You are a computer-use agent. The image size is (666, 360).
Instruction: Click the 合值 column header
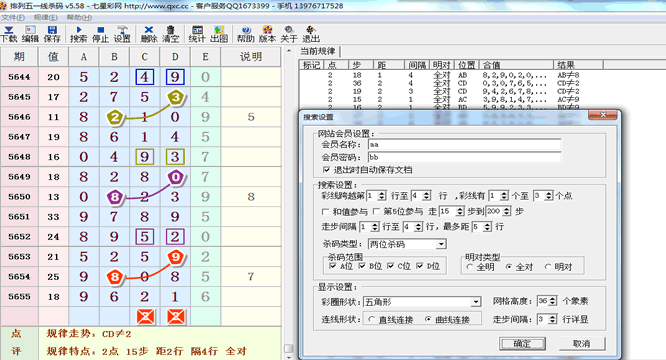pos(516,65)
